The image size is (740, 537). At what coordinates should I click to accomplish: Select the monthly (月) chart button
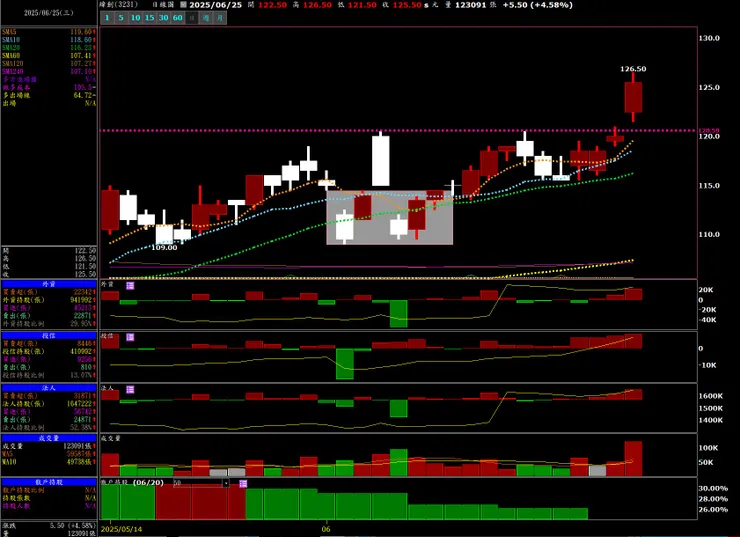coord(220,18)
